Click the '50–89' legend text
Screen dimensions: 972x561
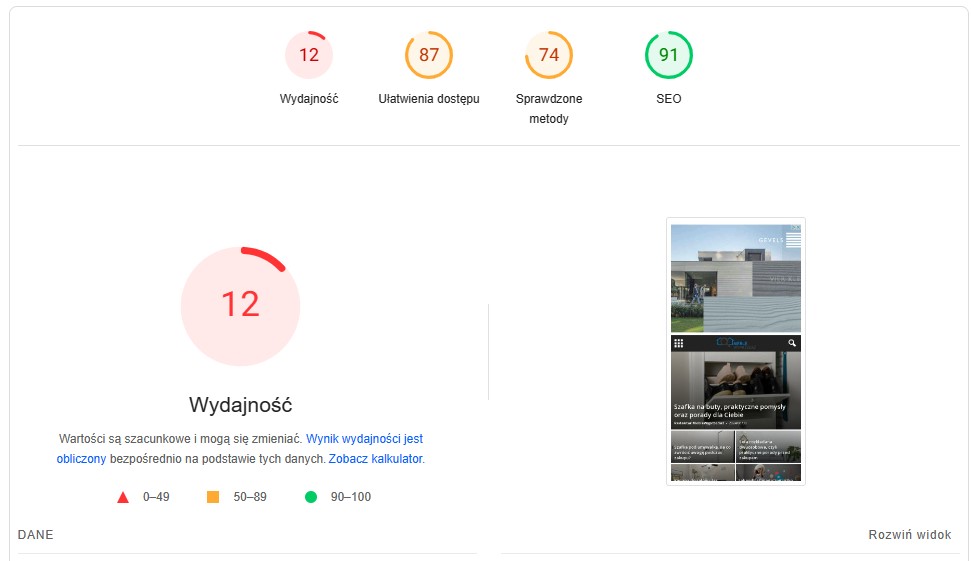click(x=250, y=497)
